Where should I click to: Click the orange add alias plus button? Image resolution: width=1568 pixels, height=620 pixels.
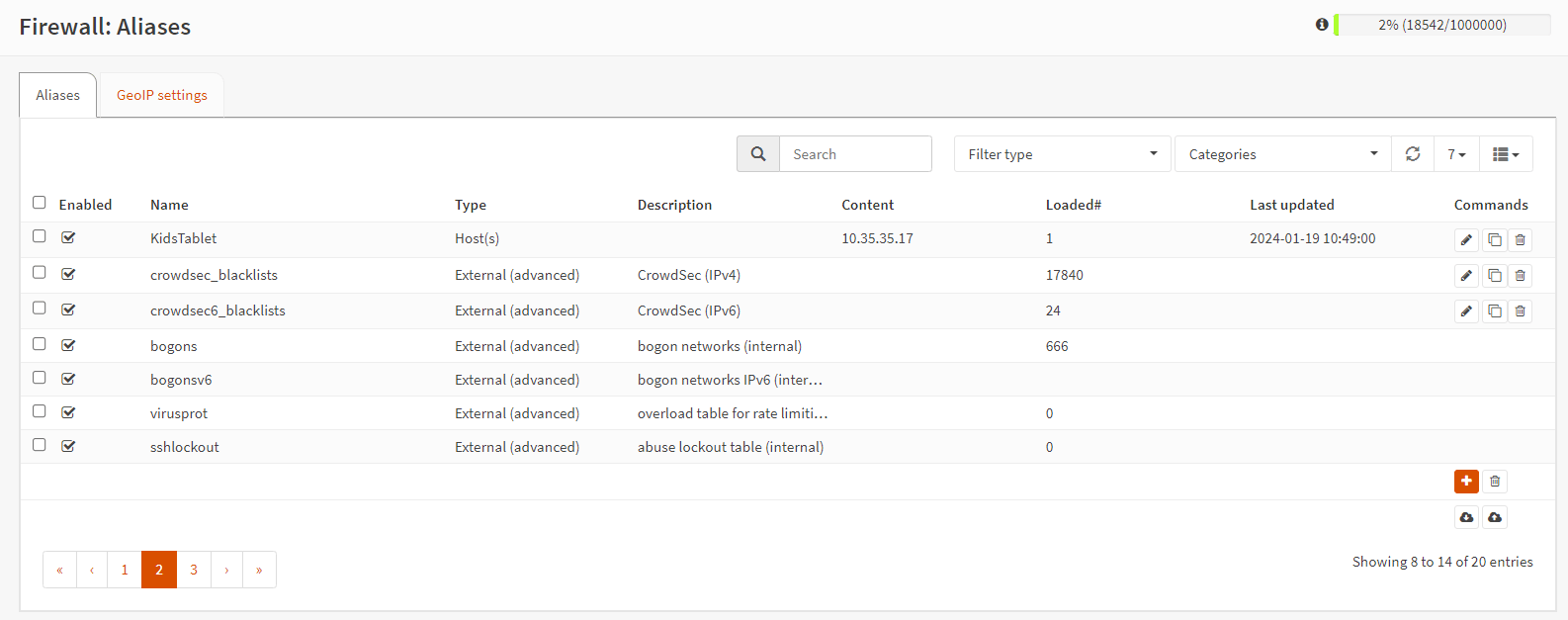tap(1466, 482)
